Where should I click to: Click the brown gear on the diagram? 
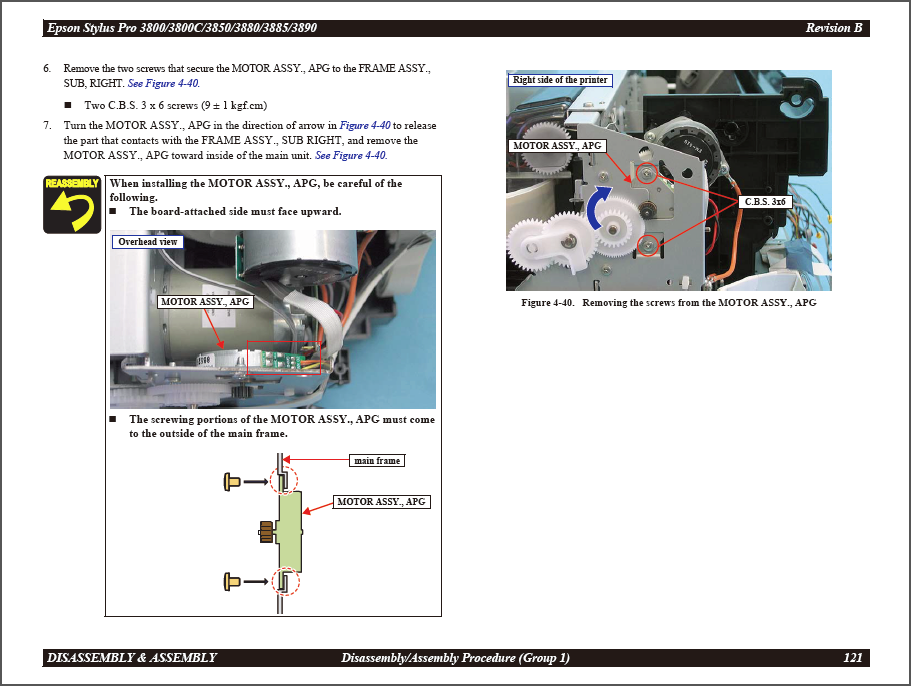pyautogui.click(x=266, y=532)
